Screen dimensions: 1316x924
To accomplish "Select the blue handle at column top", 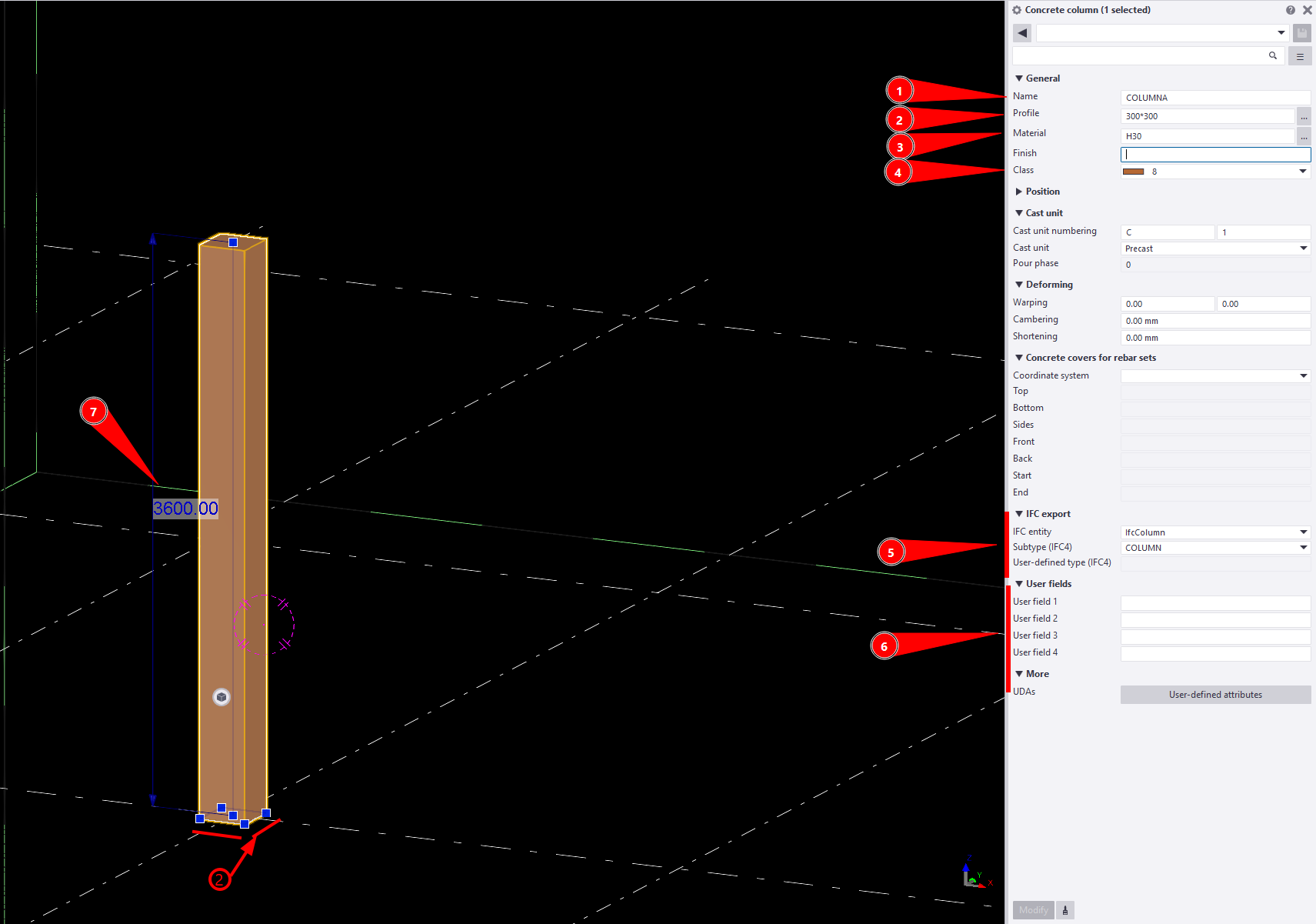I will (233, 242).
